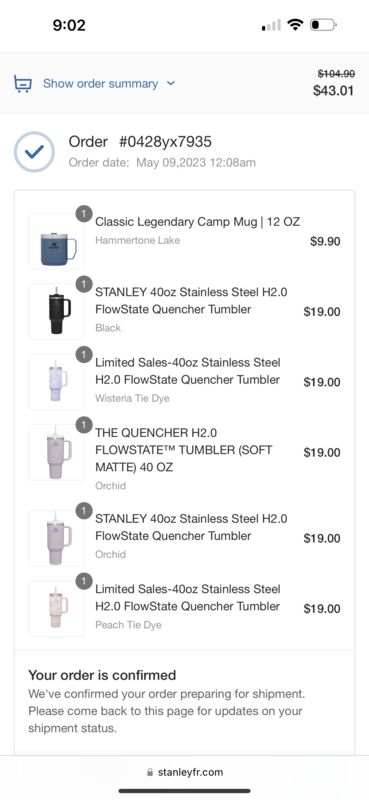Viewport: 369px width, 800px height.
Task: Tap the shopping cart icon
Action: [22, 84]
